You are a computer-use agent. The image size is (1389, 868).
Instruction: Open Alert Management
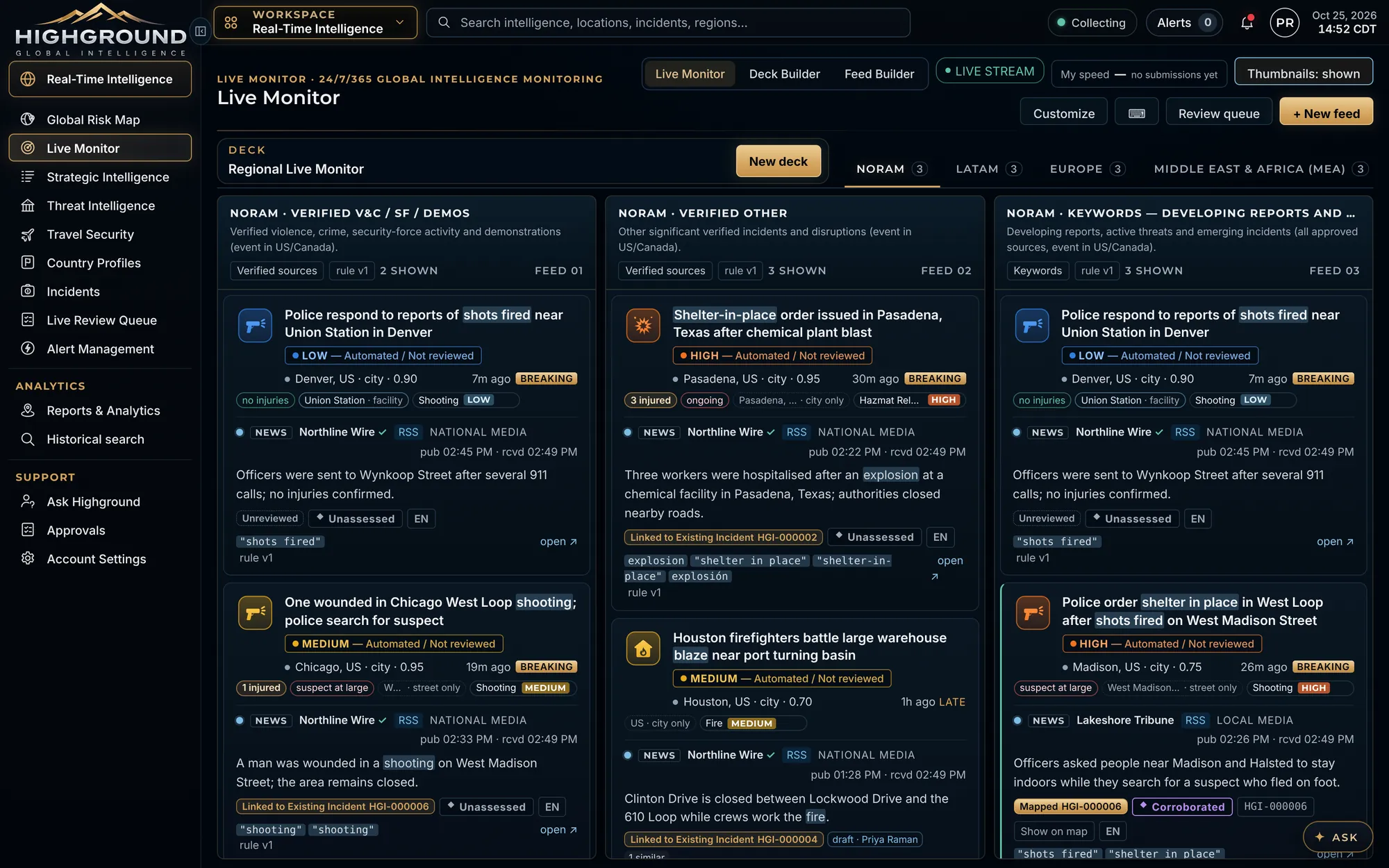pos(100,349)
